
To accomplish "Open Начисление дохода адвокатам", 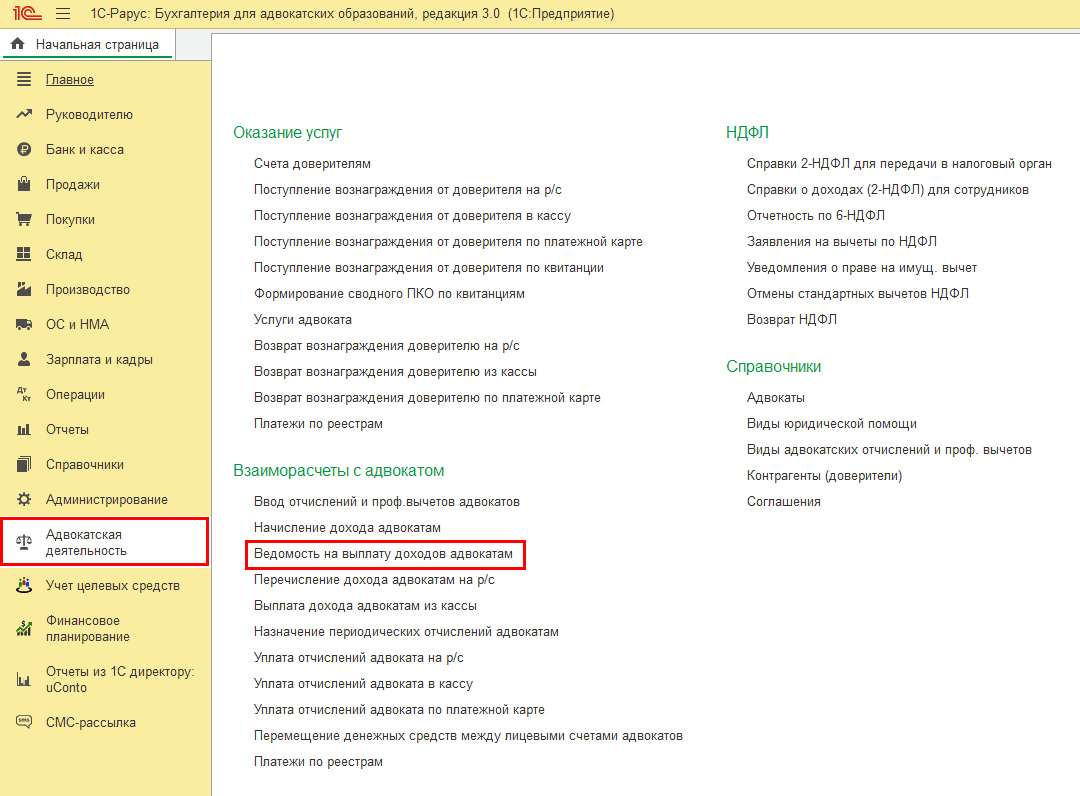I will [347, 528].
